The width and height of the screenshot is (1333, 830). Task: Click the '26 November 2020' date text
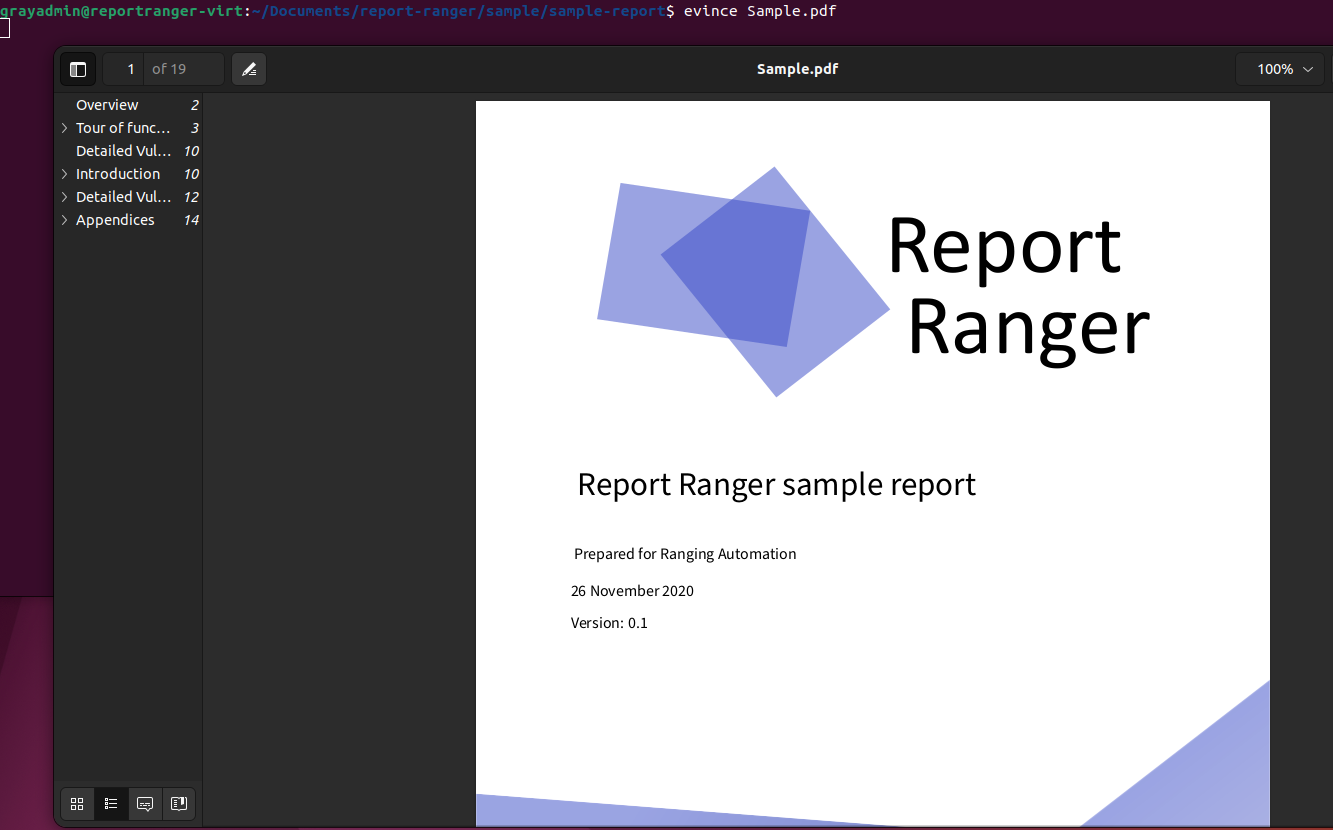[632, 591]
